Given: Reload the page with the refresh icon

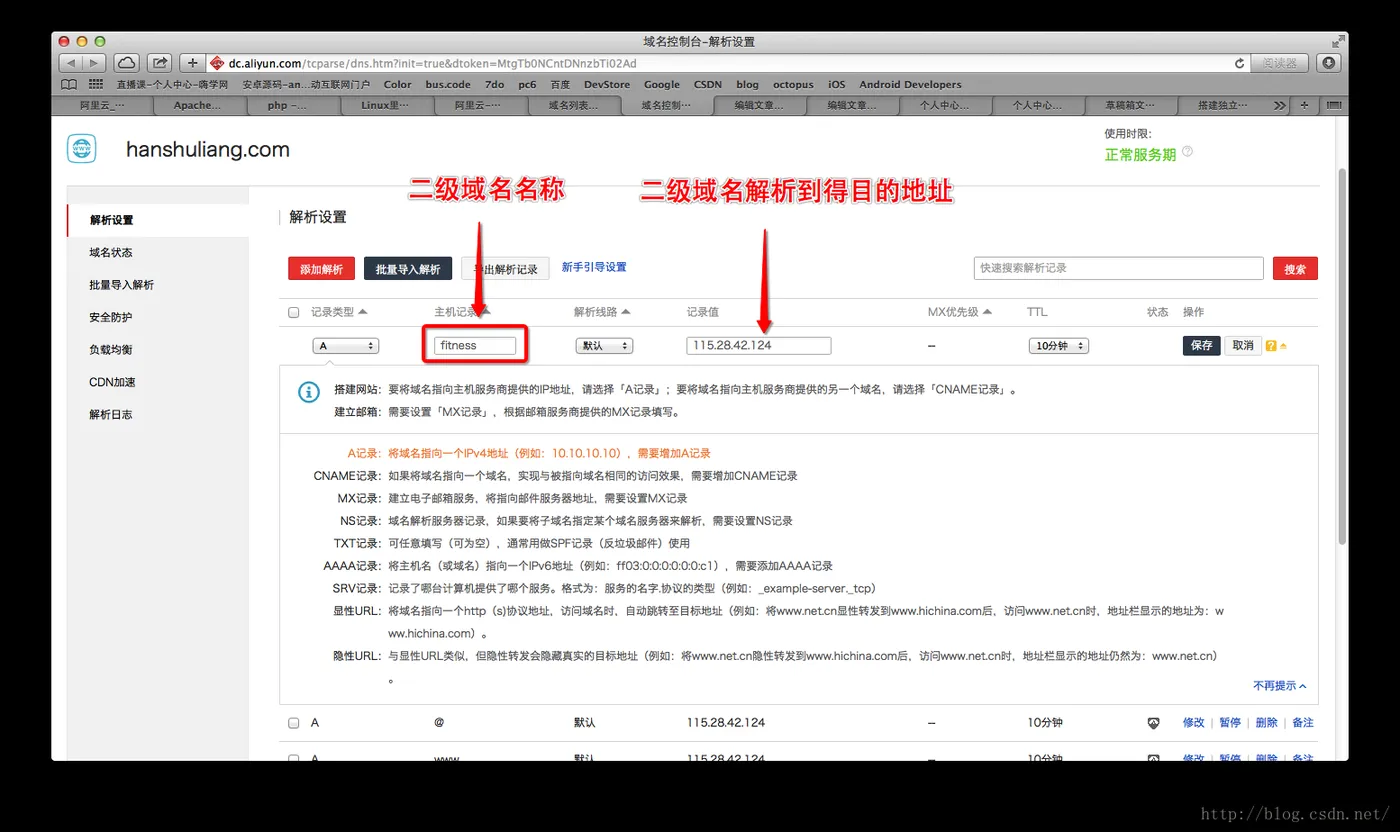Looking at the screenshot, I should (1240, 63).
